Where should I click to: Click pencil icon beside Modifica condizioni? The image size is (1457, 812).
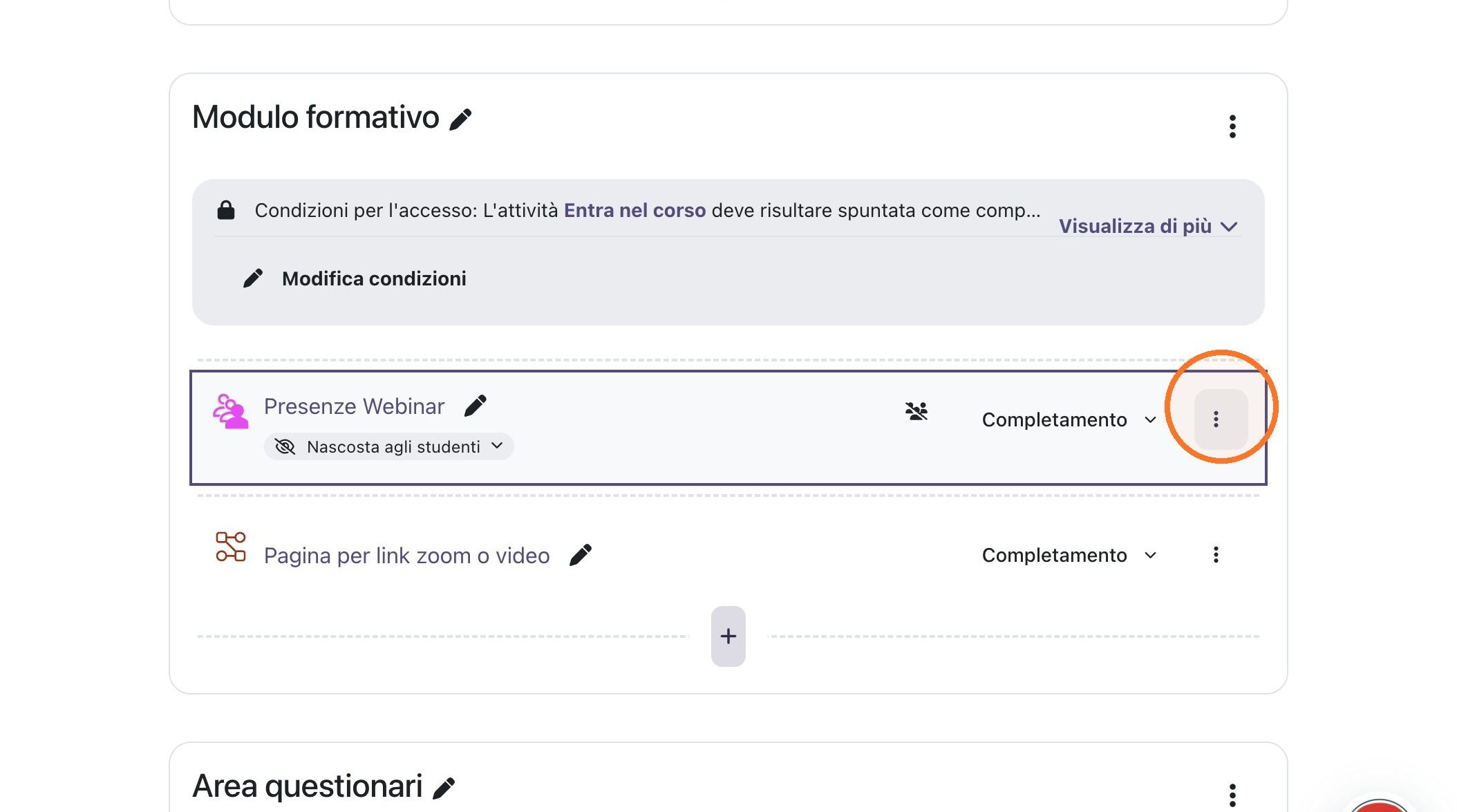[x=253, y=278]
